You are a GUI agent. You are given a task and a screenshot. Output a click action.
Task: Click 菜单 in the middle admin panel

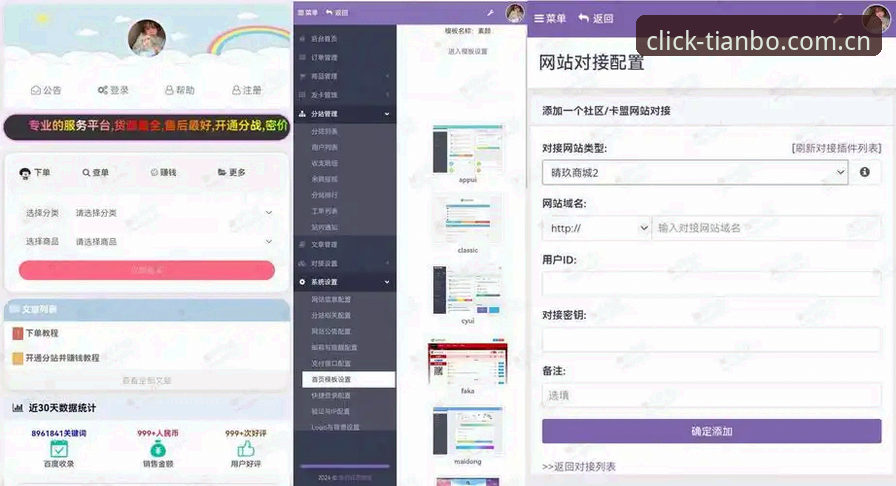coord(307,13)
